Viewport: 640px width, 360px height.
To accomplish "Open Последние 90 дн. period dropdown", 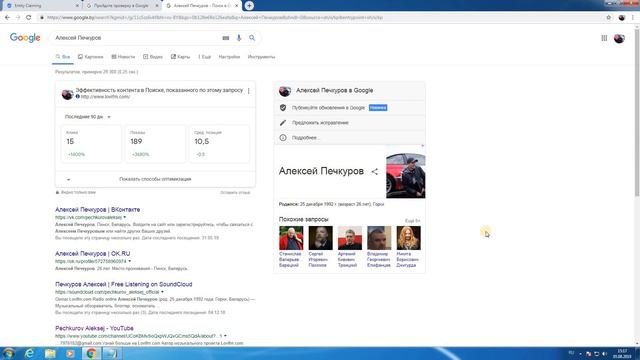I will tap(88, 117).
